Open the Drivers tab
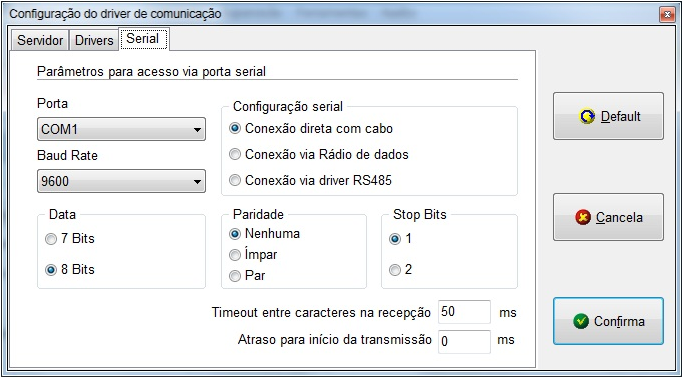 [94, 40]
